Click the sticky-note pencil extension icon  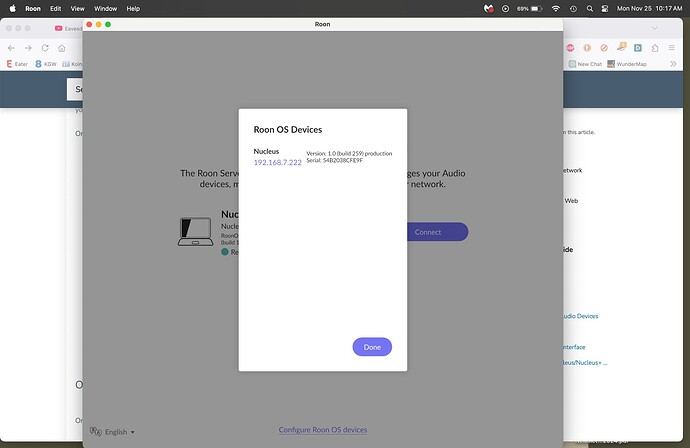click(621, 47)
